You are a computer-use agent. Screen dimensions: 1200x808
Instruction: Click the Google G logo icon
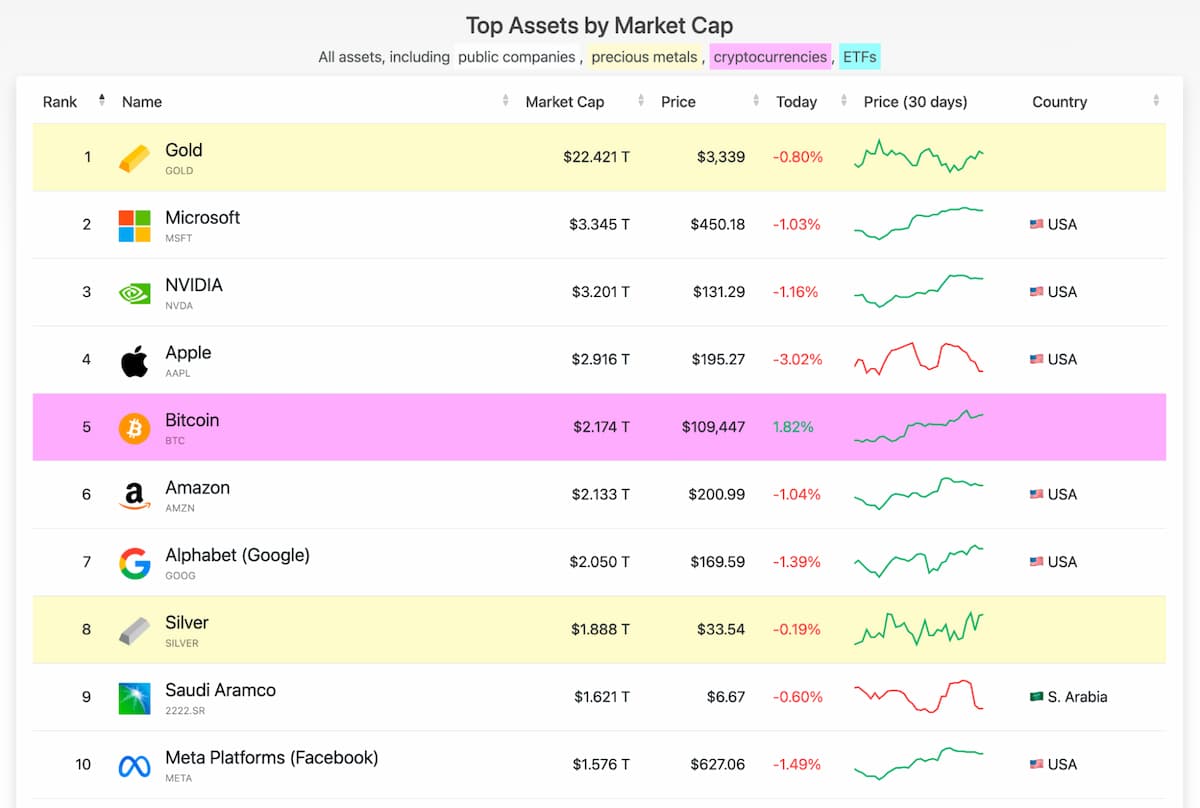(134, 563)
